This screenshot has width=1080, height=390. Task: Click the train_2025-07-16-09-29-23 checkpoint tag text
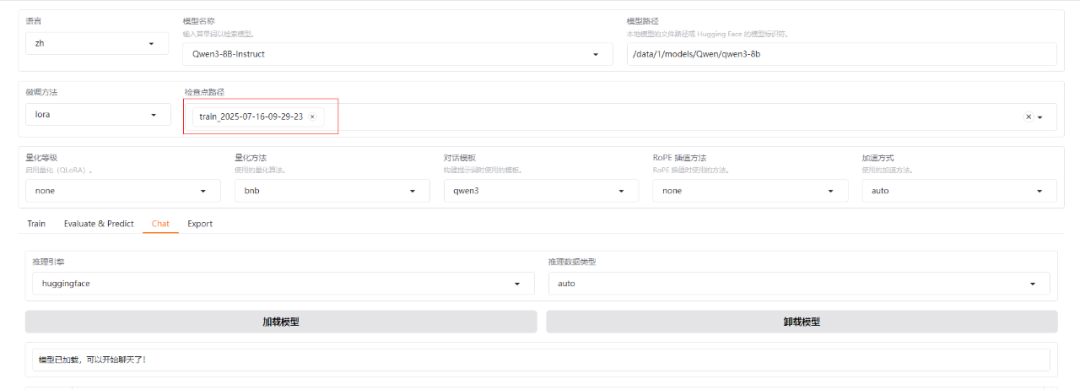pos(251,117)
